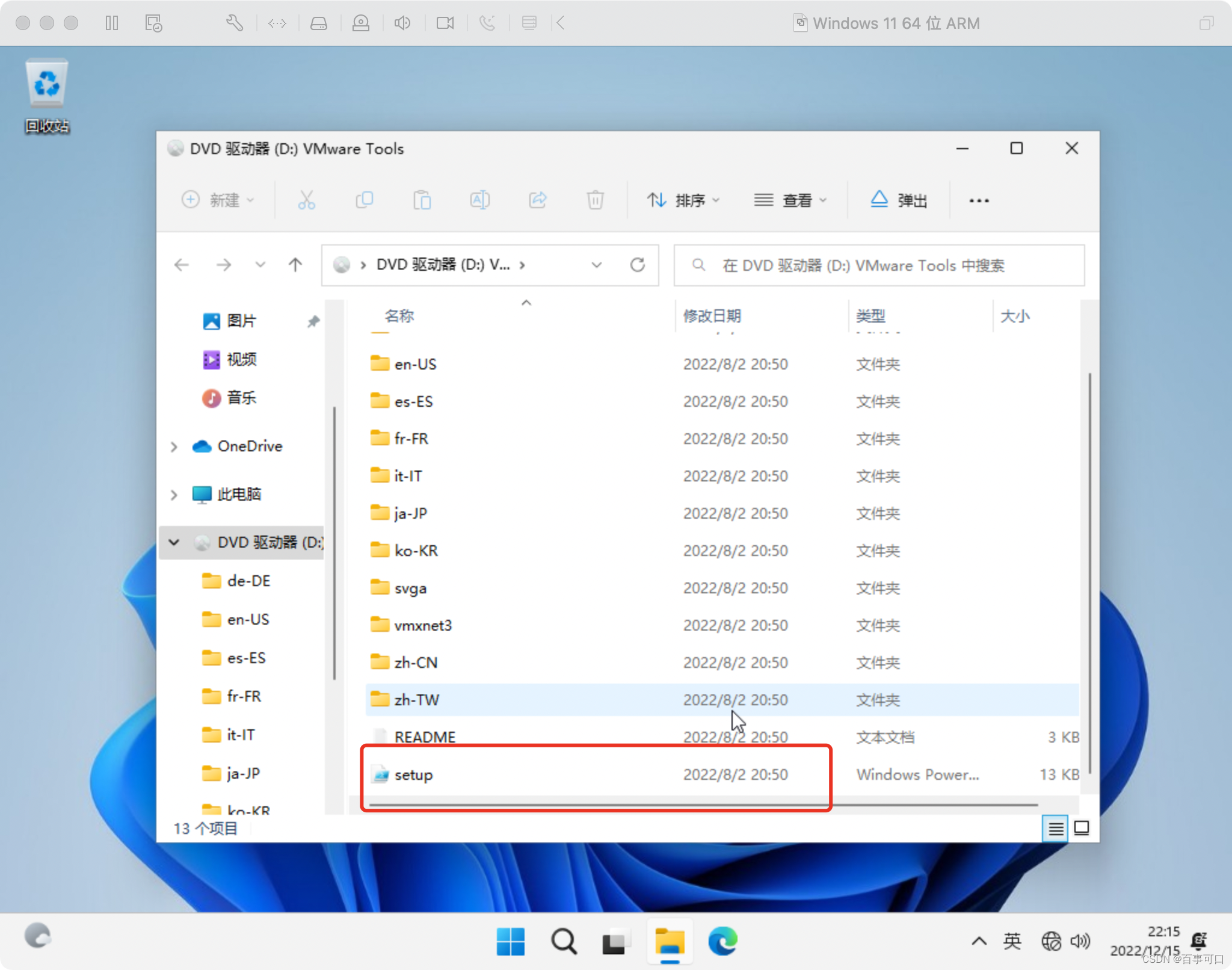Refresh the current folder view

click(x=638, y=265)
